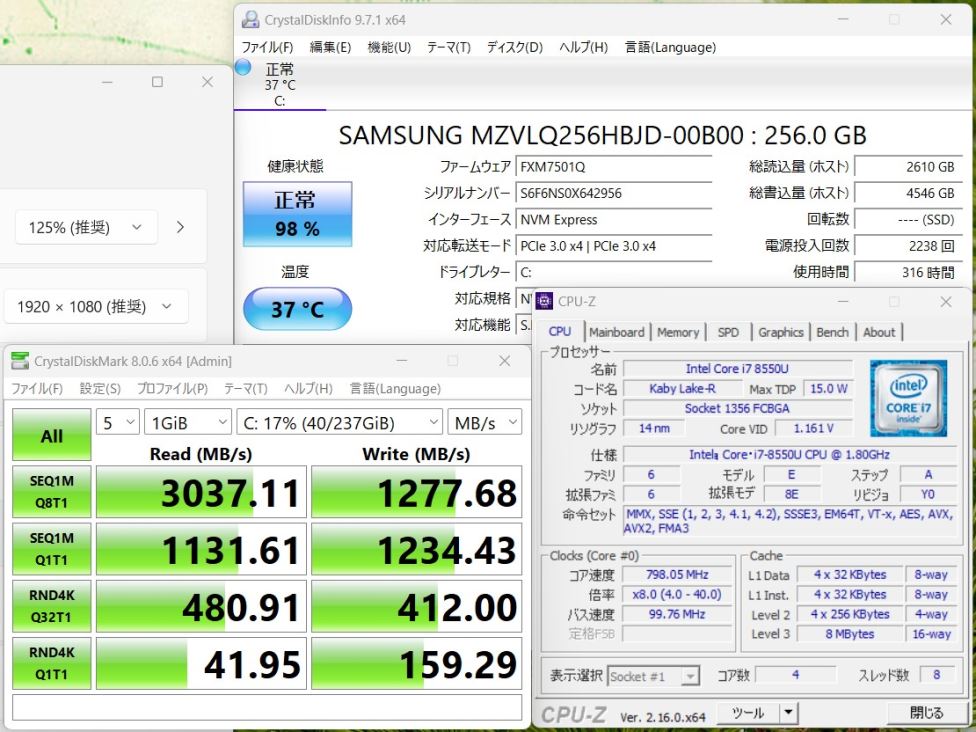Select the blue disk status orb for C:

pos(243,68)
